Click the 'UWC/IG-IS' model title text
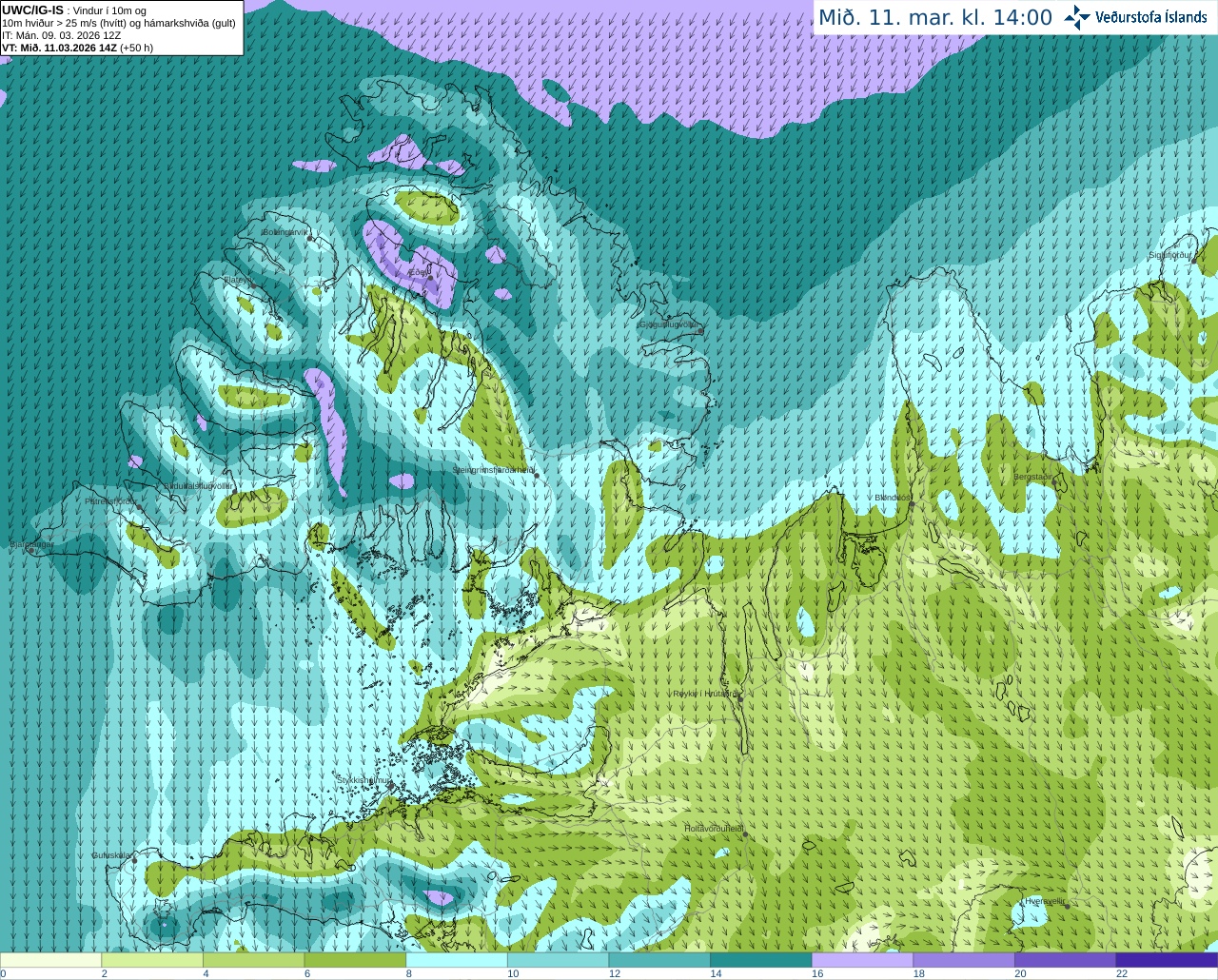The image size is (1218, 980). [32, 10]
